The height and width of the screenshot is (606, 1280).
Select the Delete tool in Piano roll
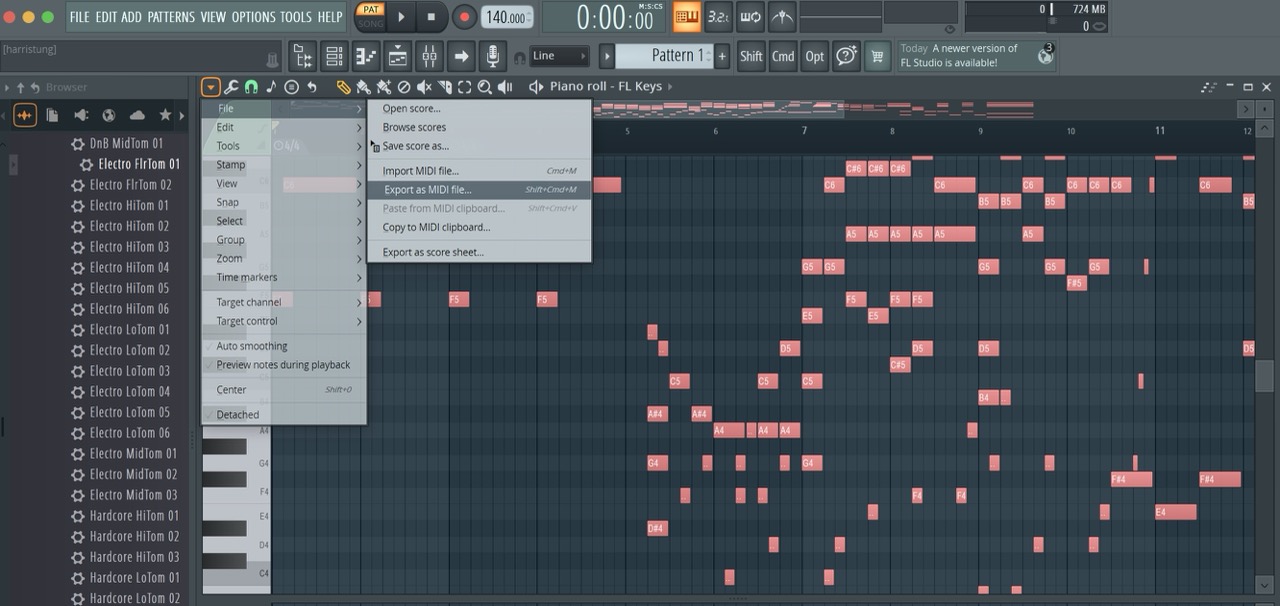click(404, 87)
